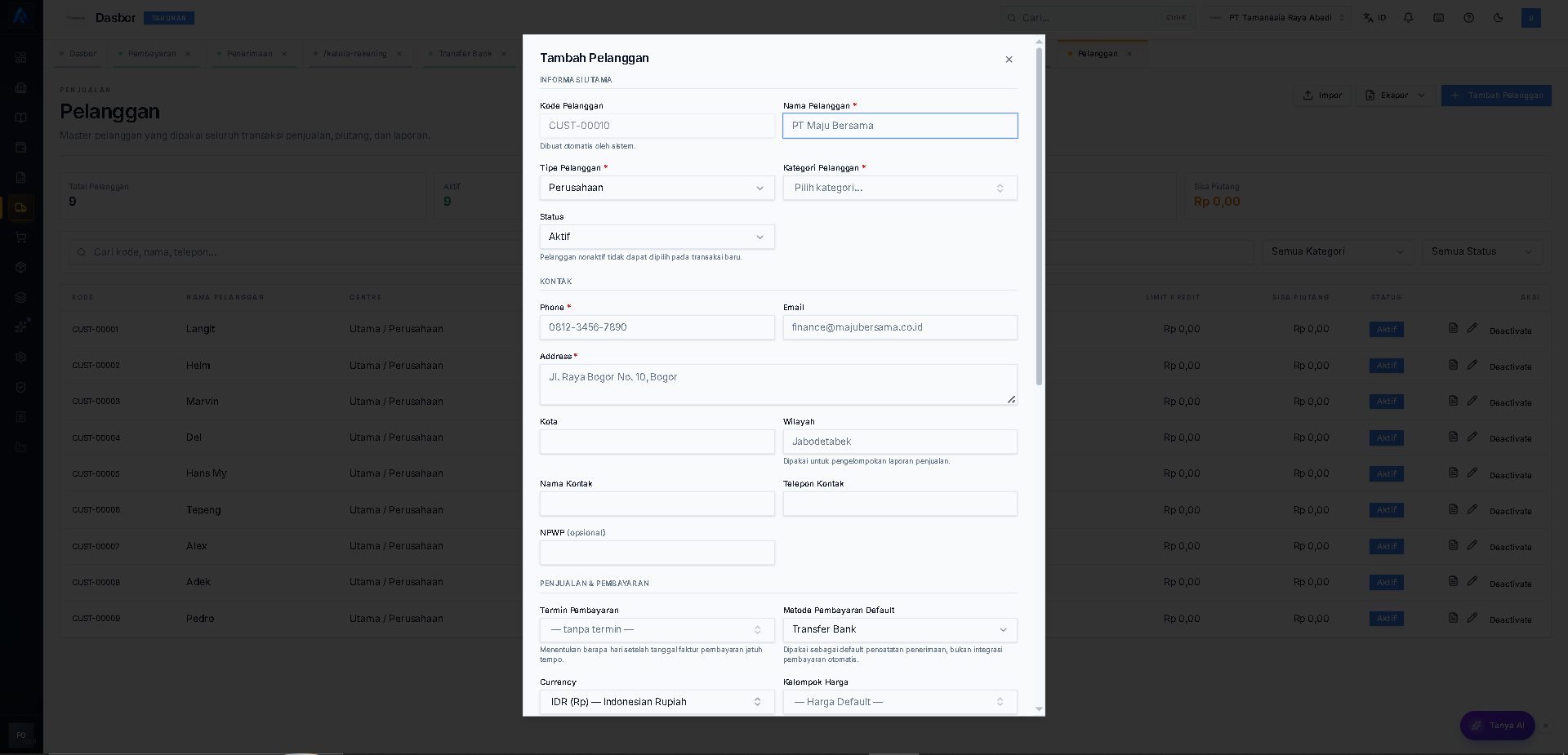1568x755 pixels.
Task: Click the Wilayah input field
Action: [900, 442]
